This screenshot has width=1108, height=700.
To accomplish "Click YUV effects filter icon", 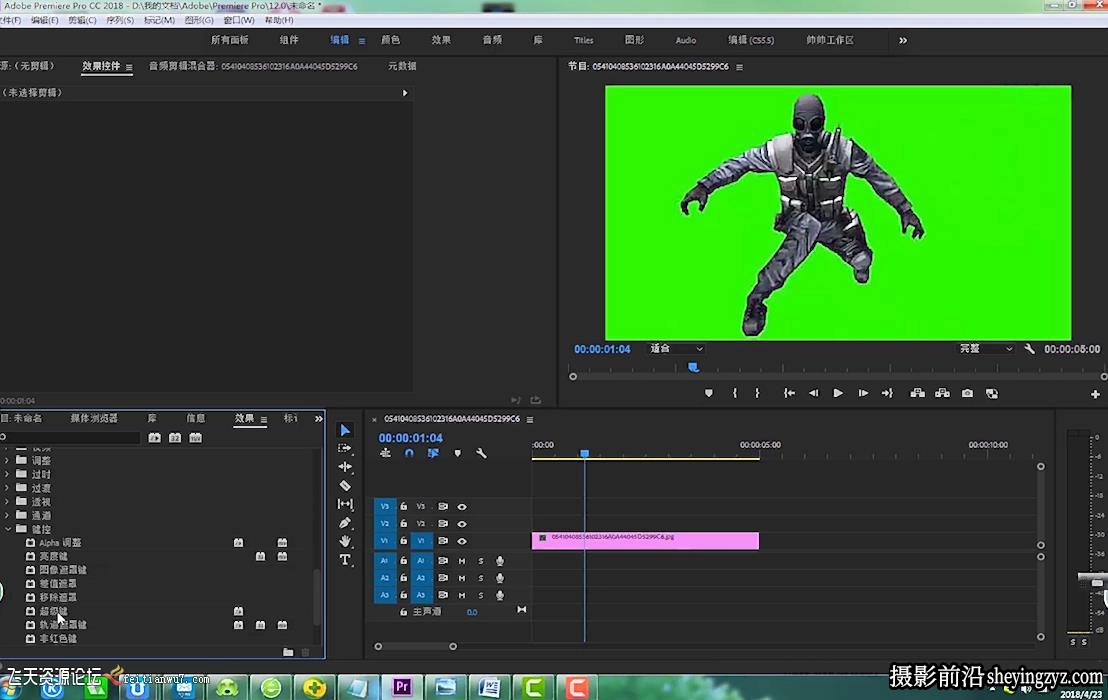I will tap(196, 438).
